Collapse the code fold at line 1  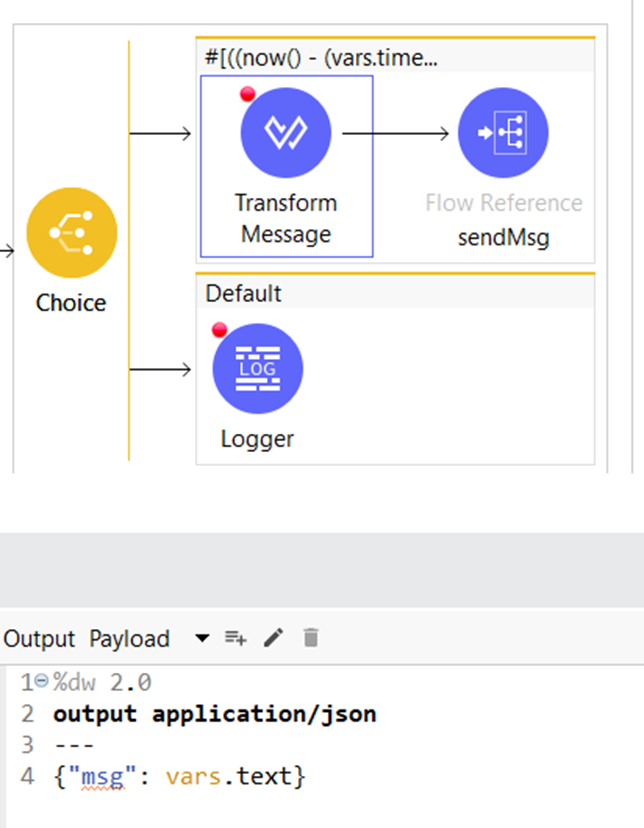pos(41,683)
